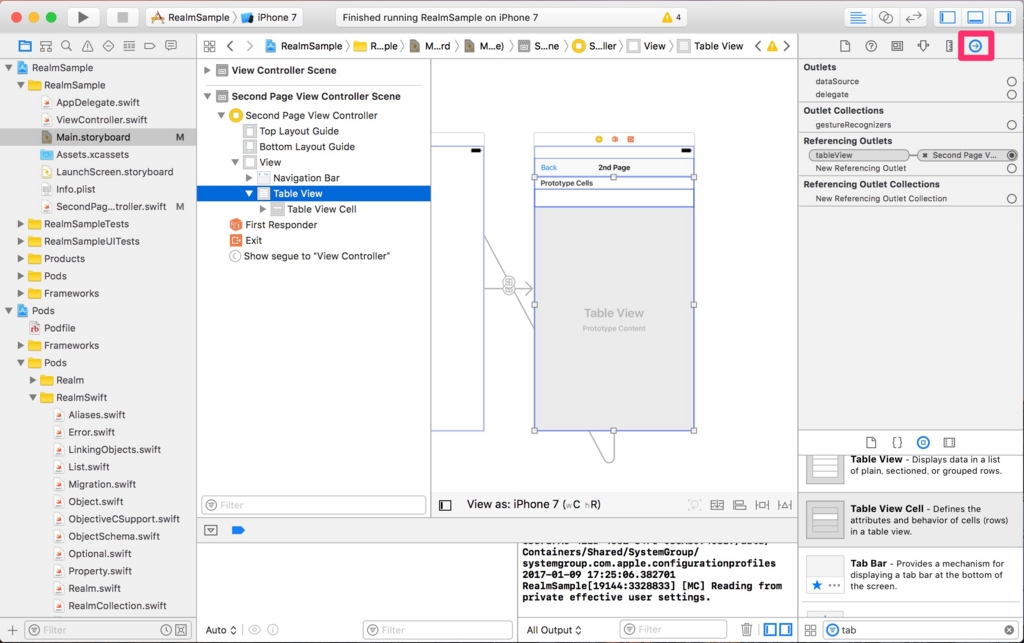
Task: Run the app with the Play button
Action: [x=83, y=18]
